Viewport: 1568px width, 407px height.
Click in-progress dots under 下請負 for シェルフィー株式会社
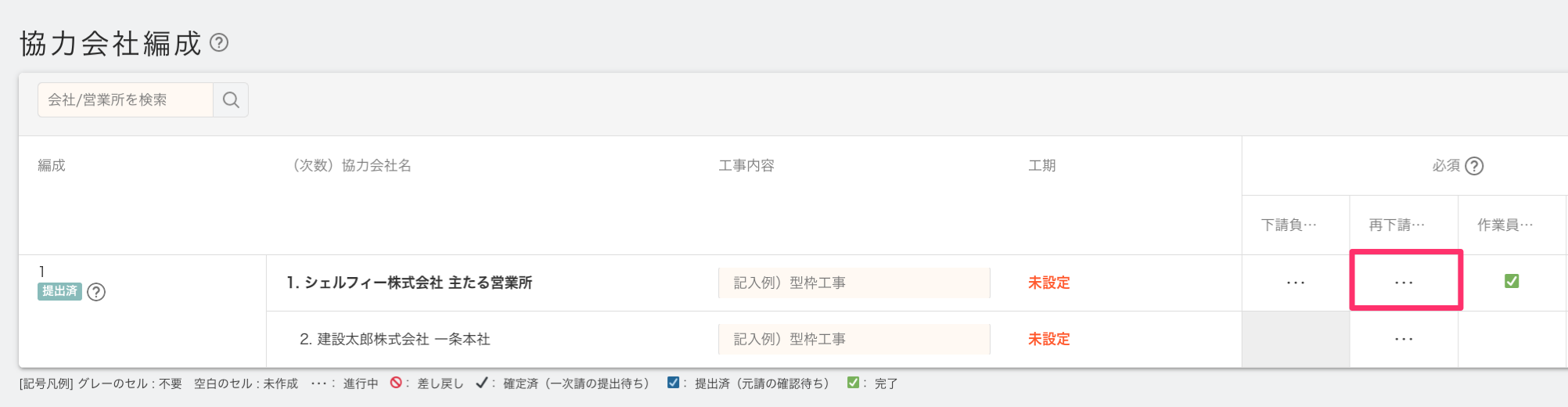(x=1296, y=283)
